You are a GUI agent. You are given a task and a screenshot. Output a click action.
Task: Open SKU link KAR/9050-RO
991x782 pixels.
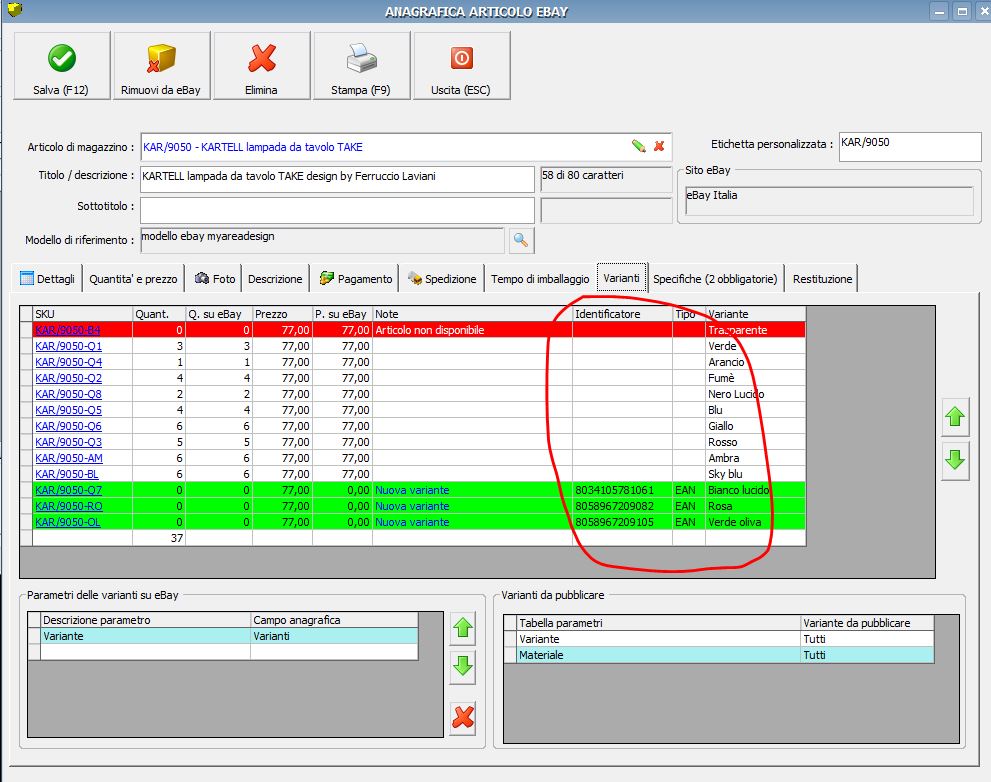tap(69, 506)
